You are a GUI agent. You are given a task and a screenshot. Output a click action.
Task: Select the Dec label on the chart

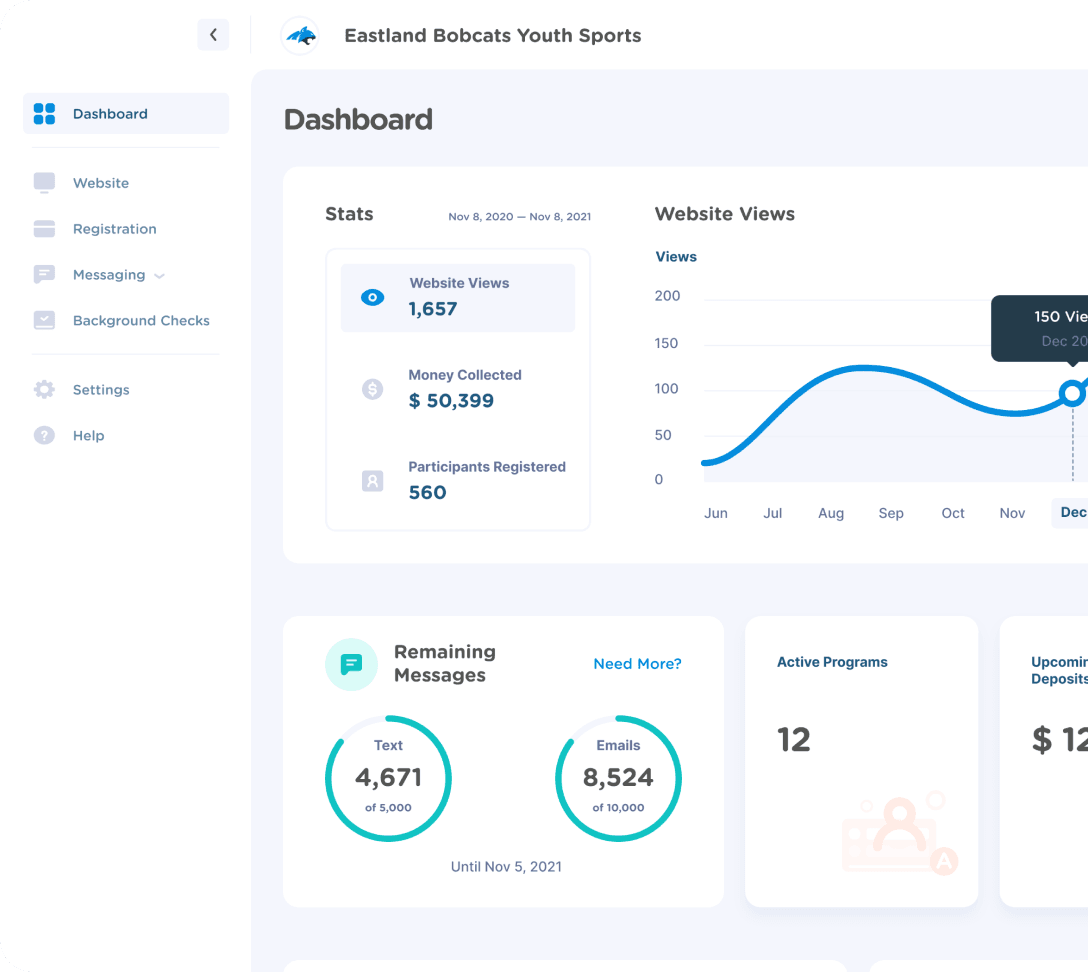click(1072, 512)
